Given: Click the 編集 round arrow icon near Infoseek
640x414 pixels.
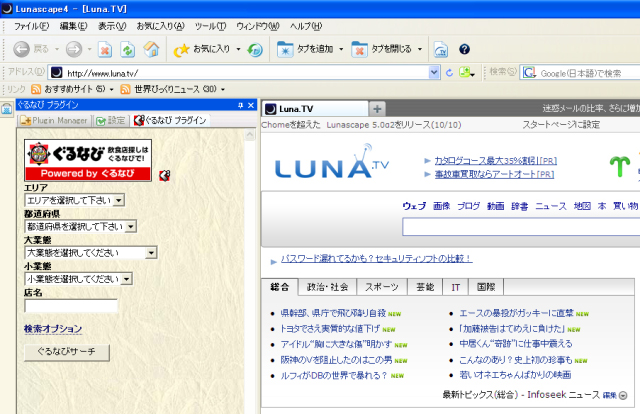Looking at the screenshot, I should [623, 395].
